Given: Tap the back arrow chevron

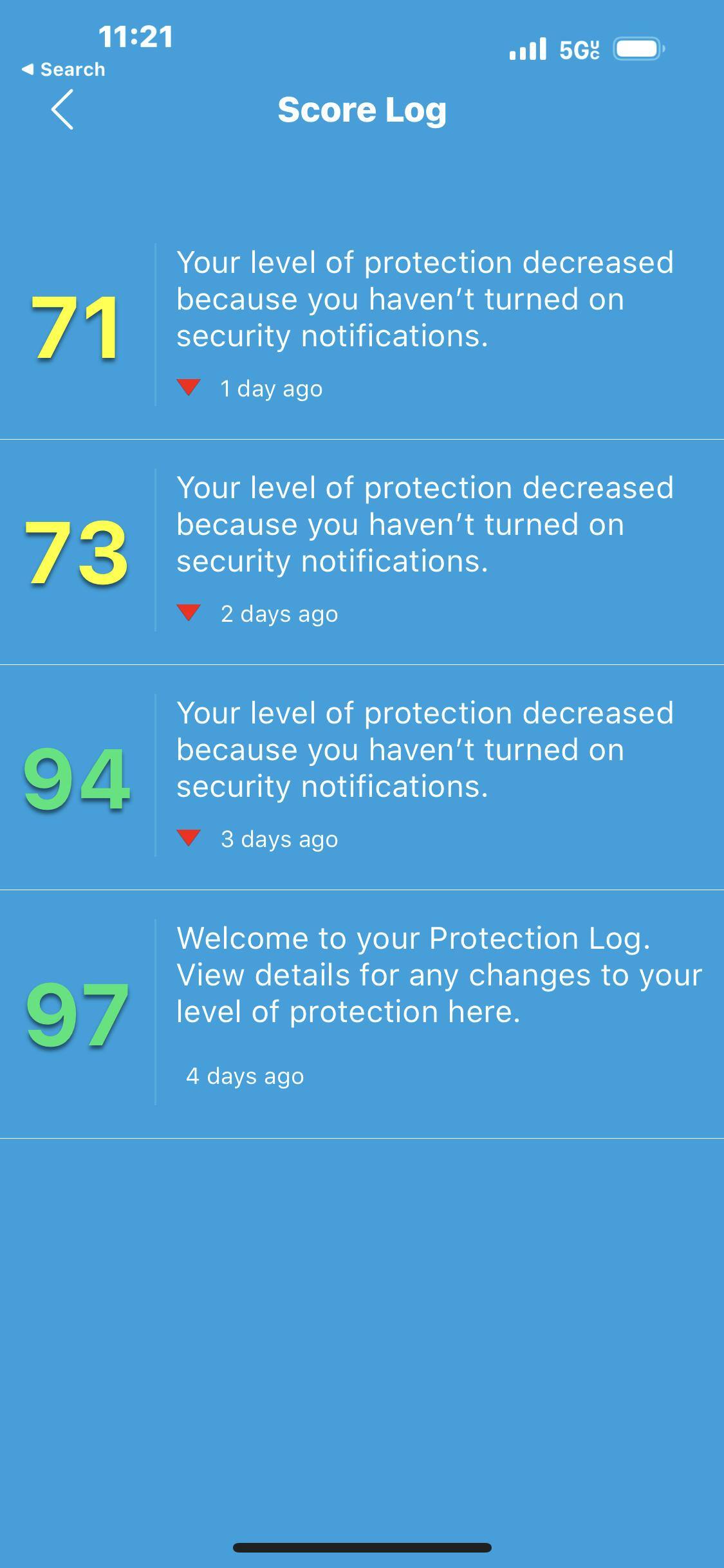Looking at the screenshot, I should [62, 110].
